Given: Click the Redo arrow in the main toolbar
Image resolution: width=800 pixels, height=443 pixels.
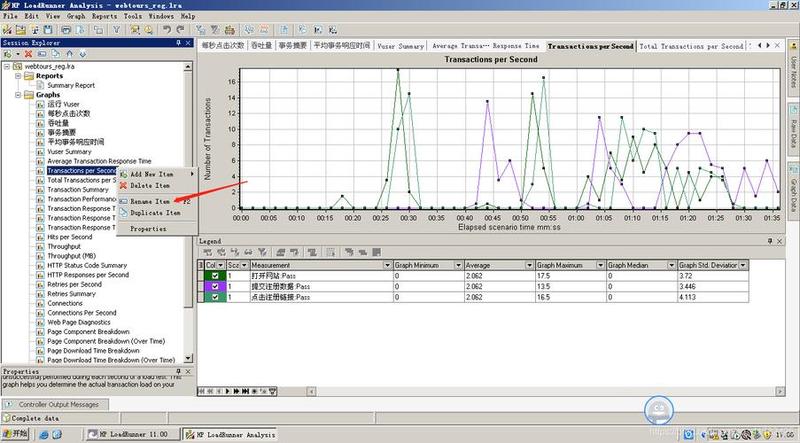Looking at the screenshot, I should click(x=180, y=30).
